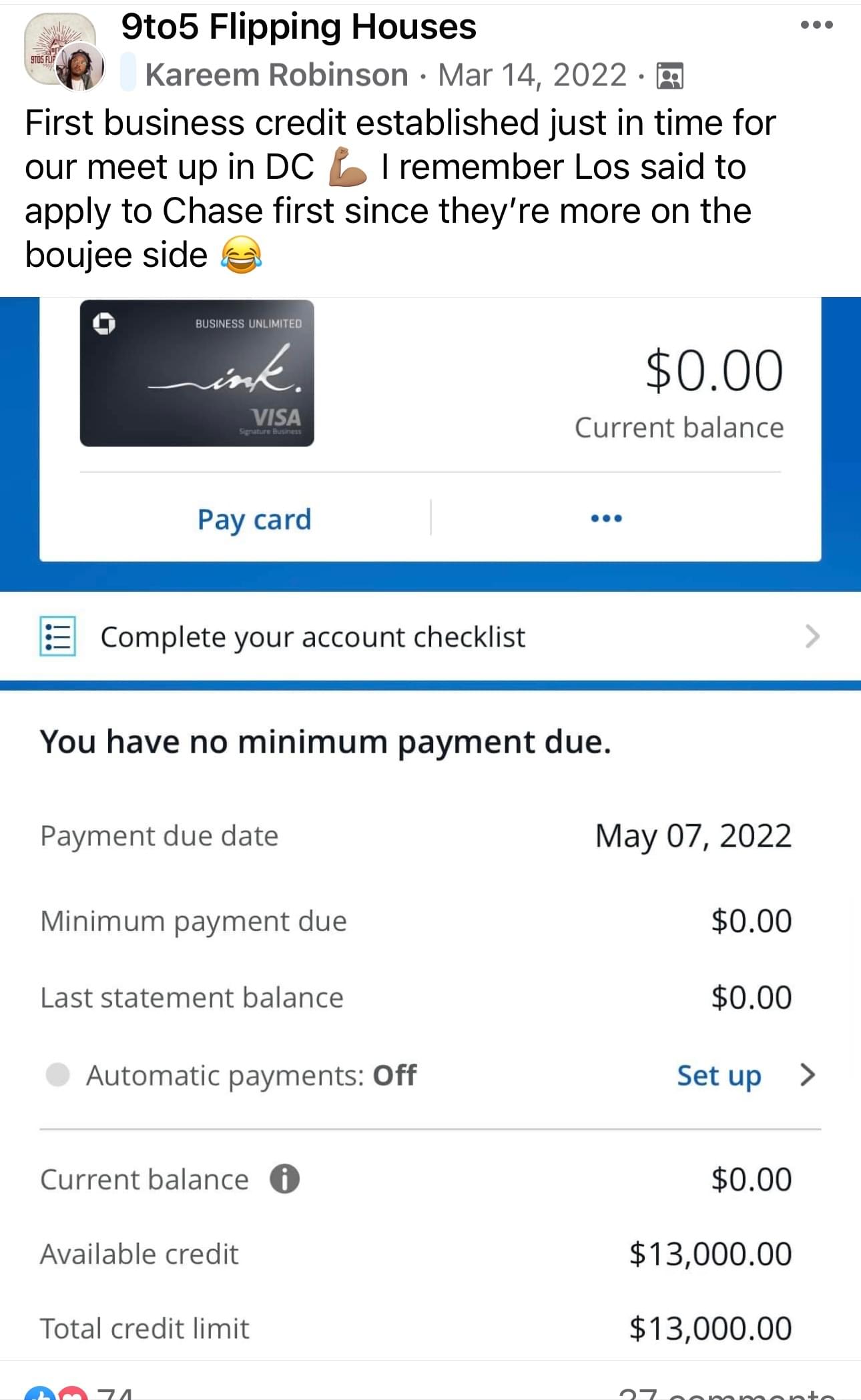Tap the Chase logo on the card
Image resolution: width=861 pixels, height=1400 pixels.
coord(103,324)
